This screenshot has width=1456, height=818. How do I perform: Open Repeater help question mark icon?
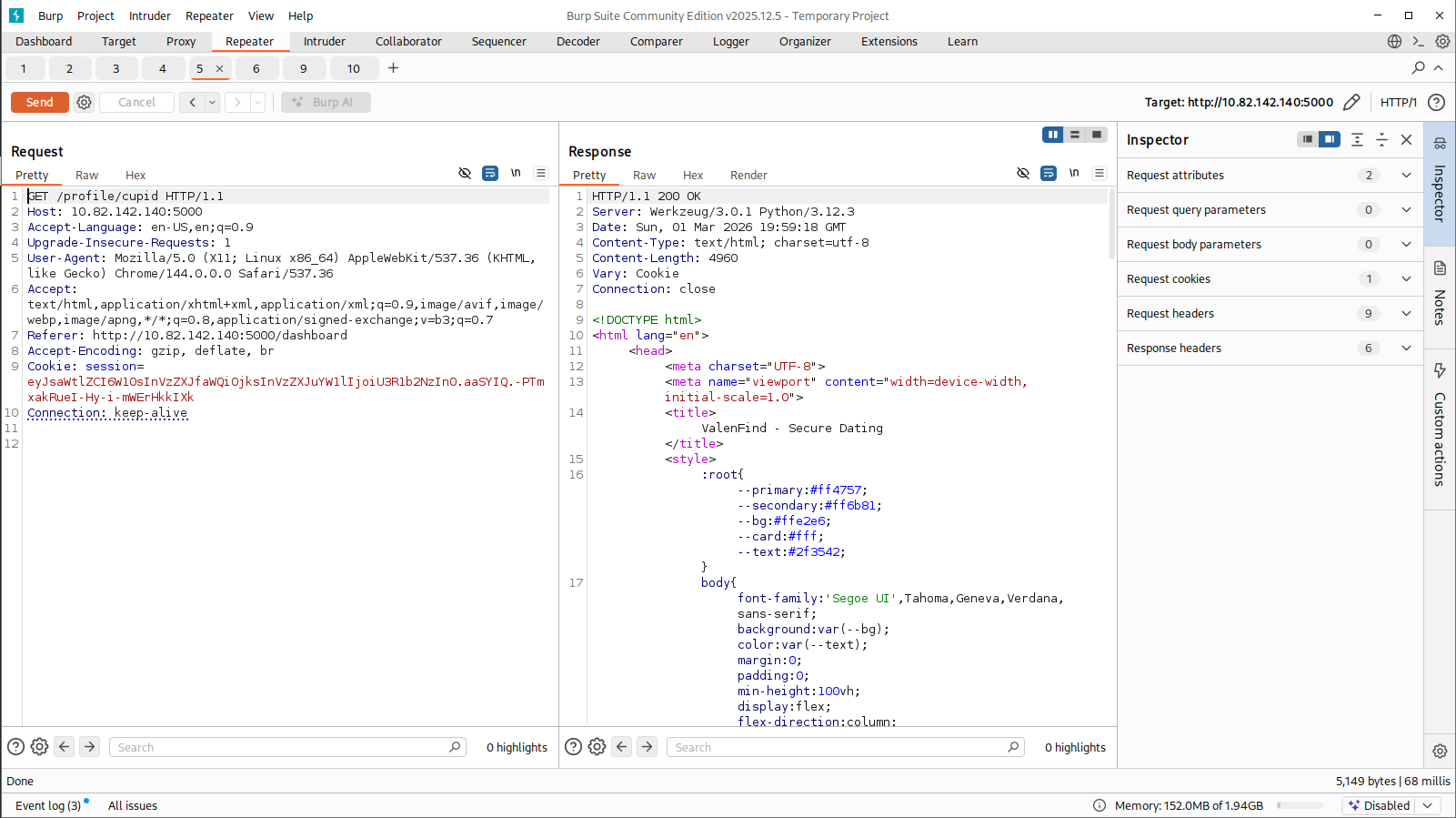1436,102
